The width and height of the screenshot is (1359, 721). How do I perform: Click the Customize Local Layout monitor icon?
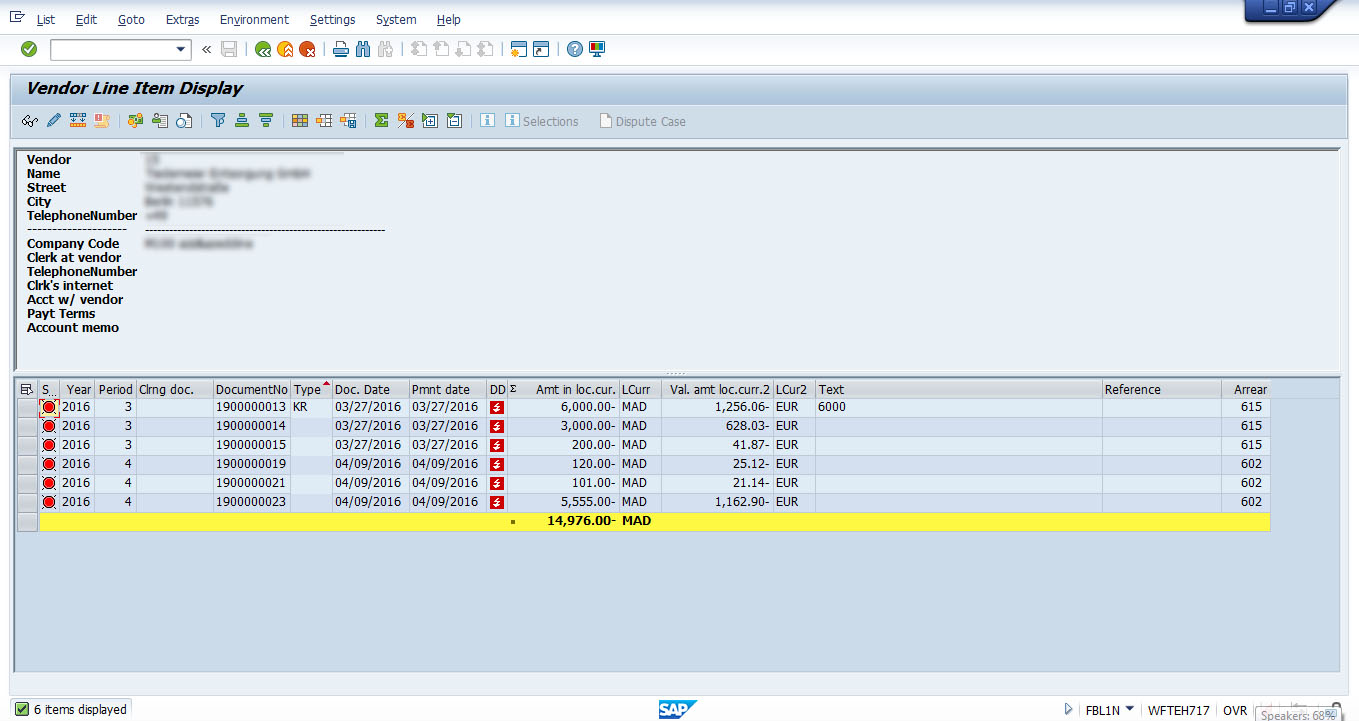click(597, 49)
